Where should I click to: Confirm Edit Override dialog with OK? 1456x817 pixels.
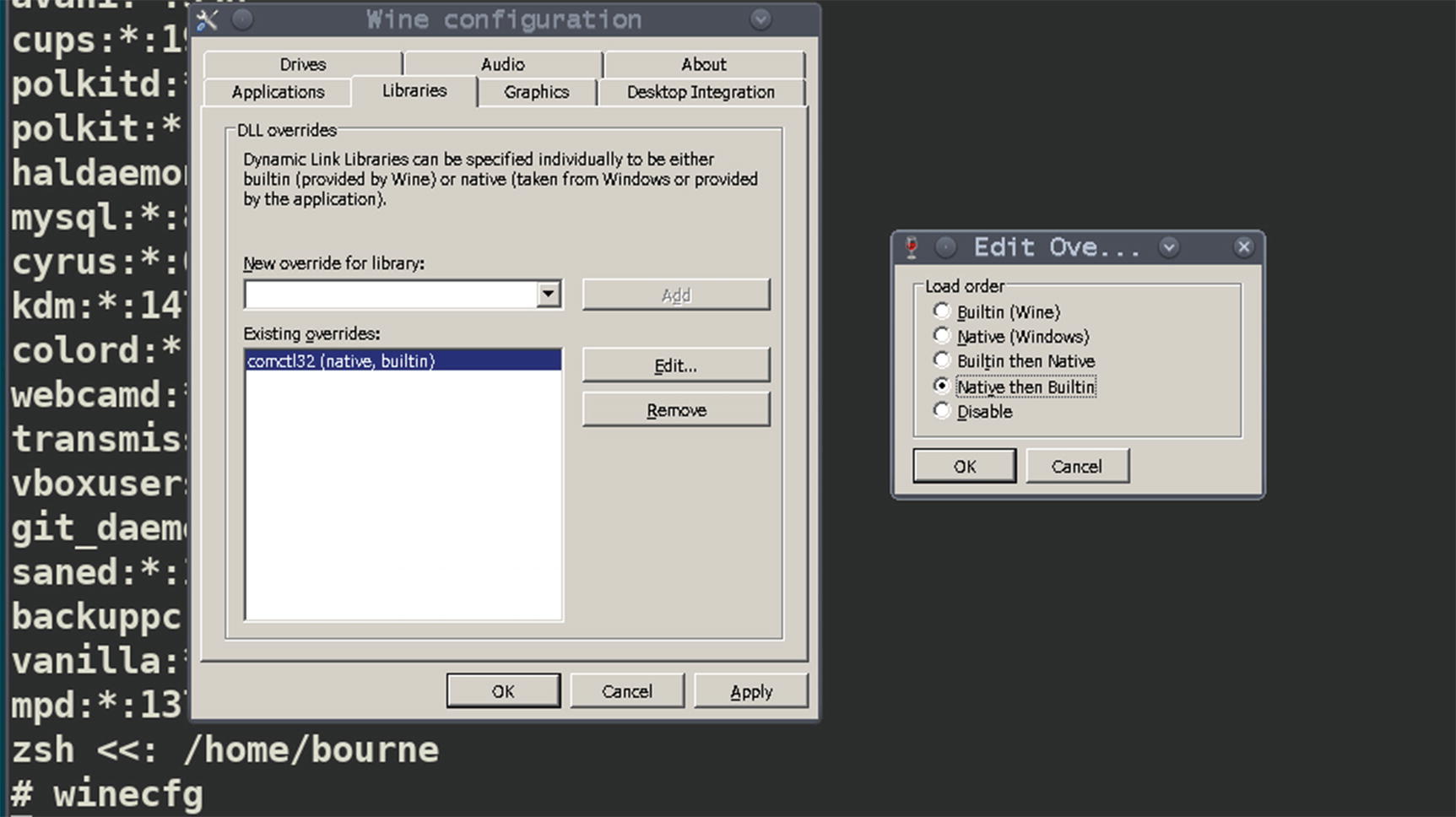[965, 466]
